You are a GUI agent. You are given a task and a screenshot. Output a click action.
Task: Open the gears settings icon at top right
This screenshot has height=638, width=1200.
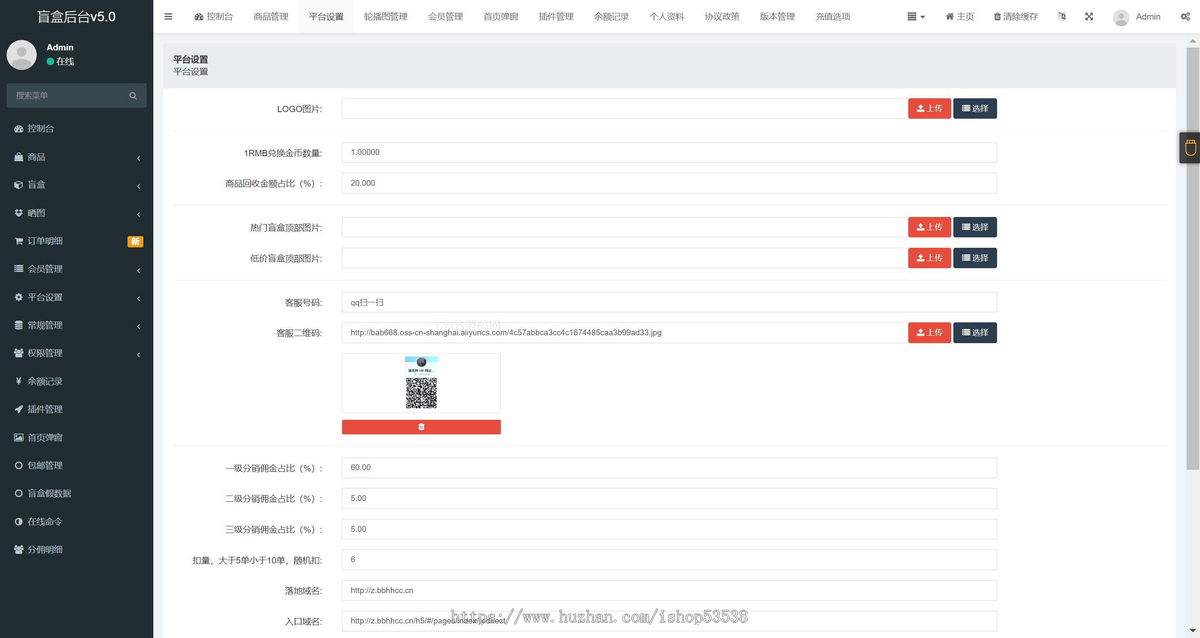click(1186, 17)
